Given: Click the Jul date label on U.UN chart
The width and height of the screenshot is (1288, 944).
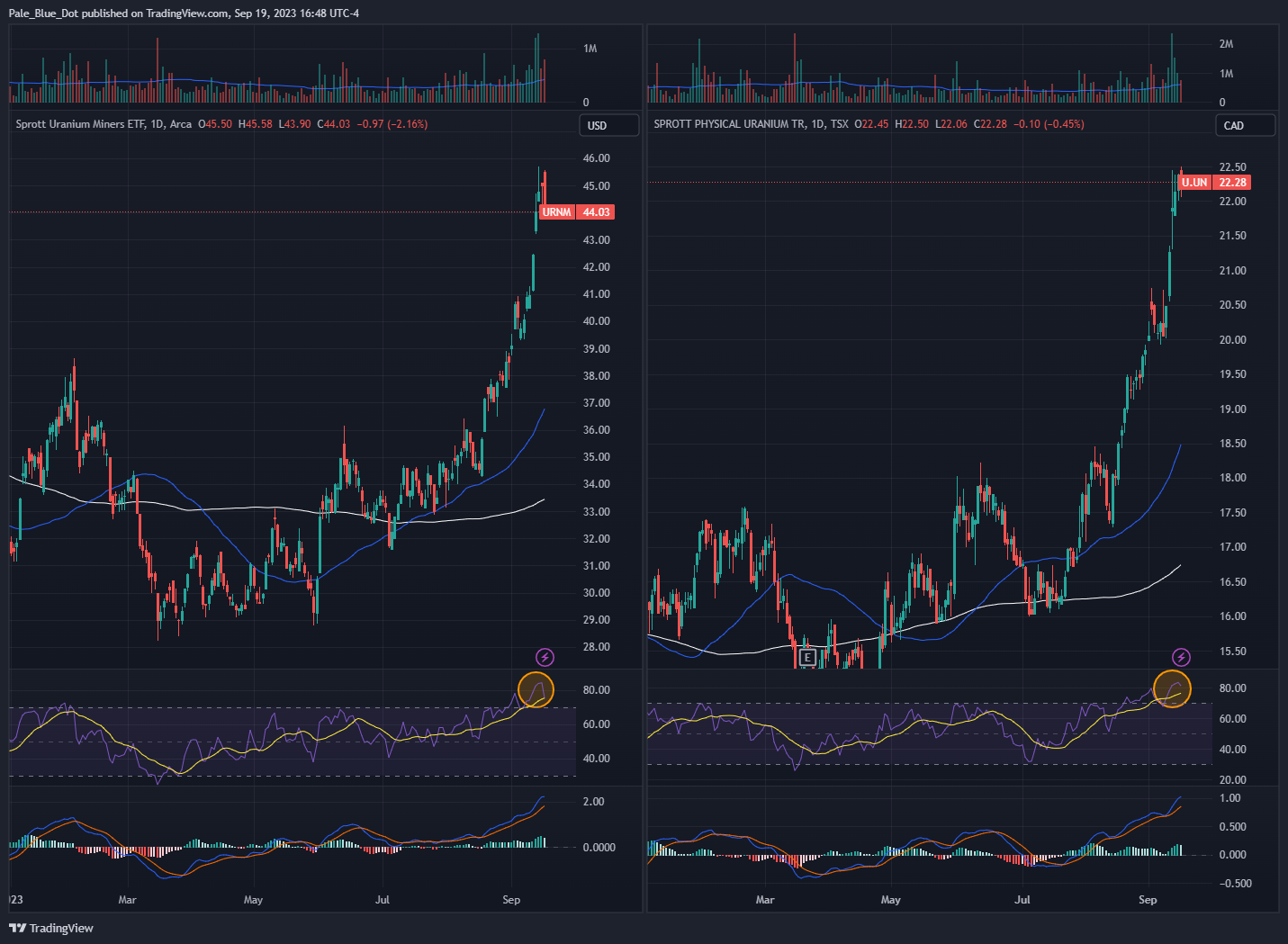Looking at the screenshot, I should point(1022,900).
